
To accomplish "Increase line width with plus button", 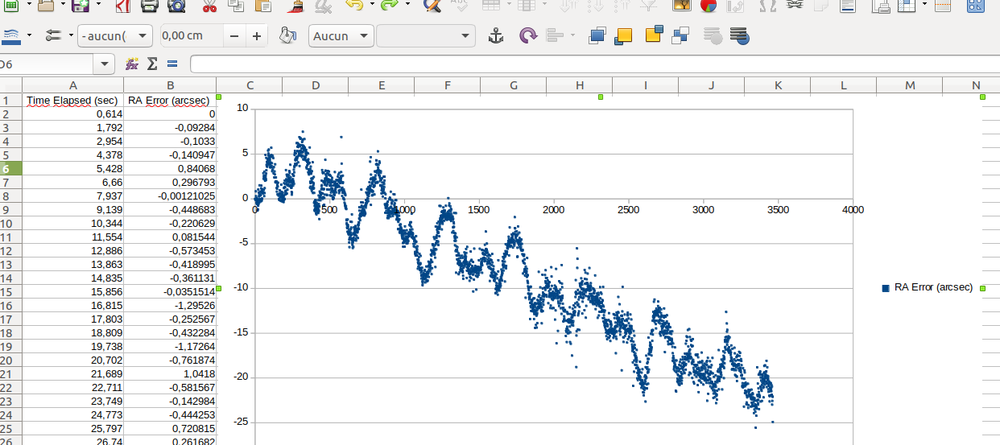I will pos(256,36).
